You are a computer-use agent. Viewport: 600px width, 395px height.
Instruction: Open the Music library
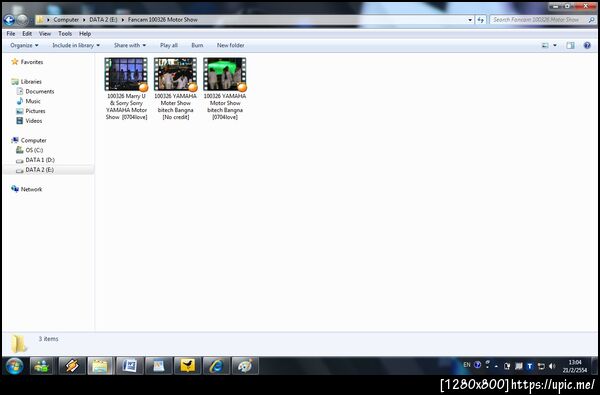(28, 101)
